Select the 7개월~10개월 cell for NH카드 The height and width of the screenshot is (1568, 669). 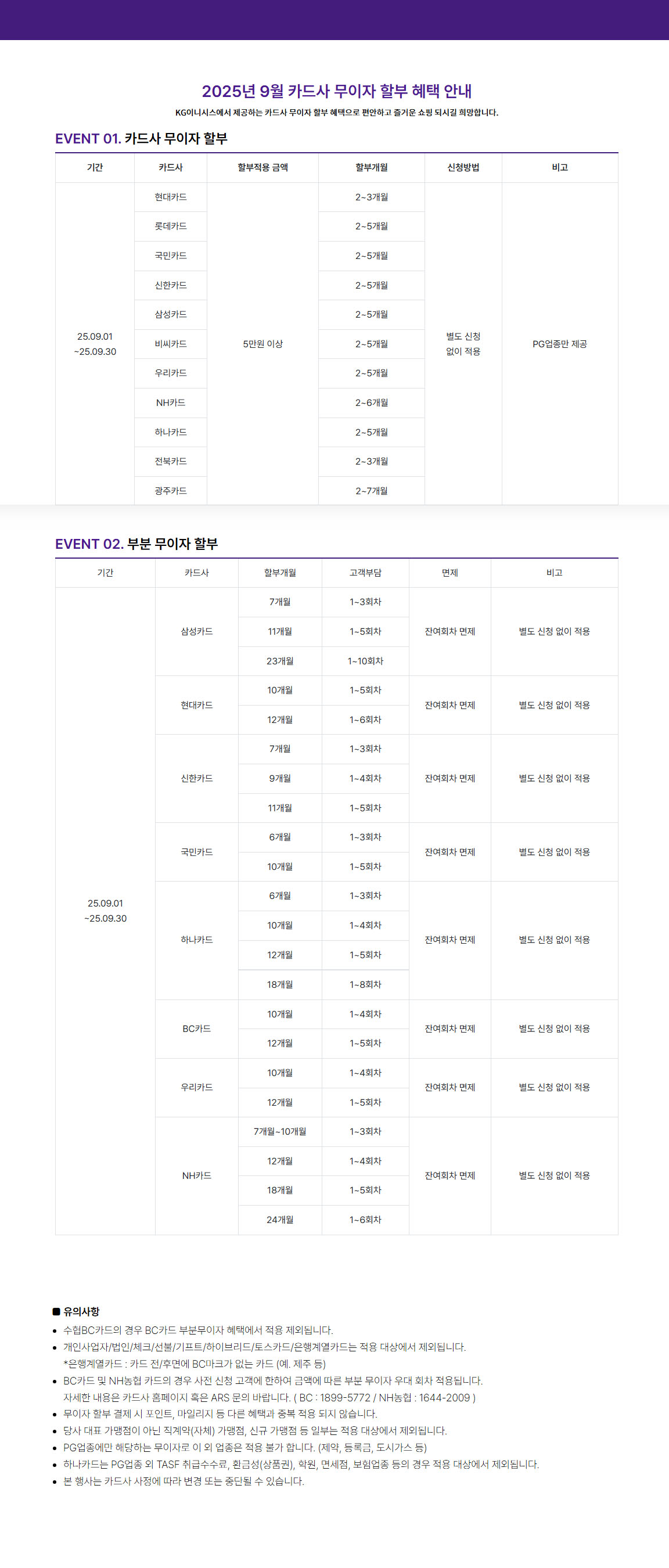(x=280, y=1131)
